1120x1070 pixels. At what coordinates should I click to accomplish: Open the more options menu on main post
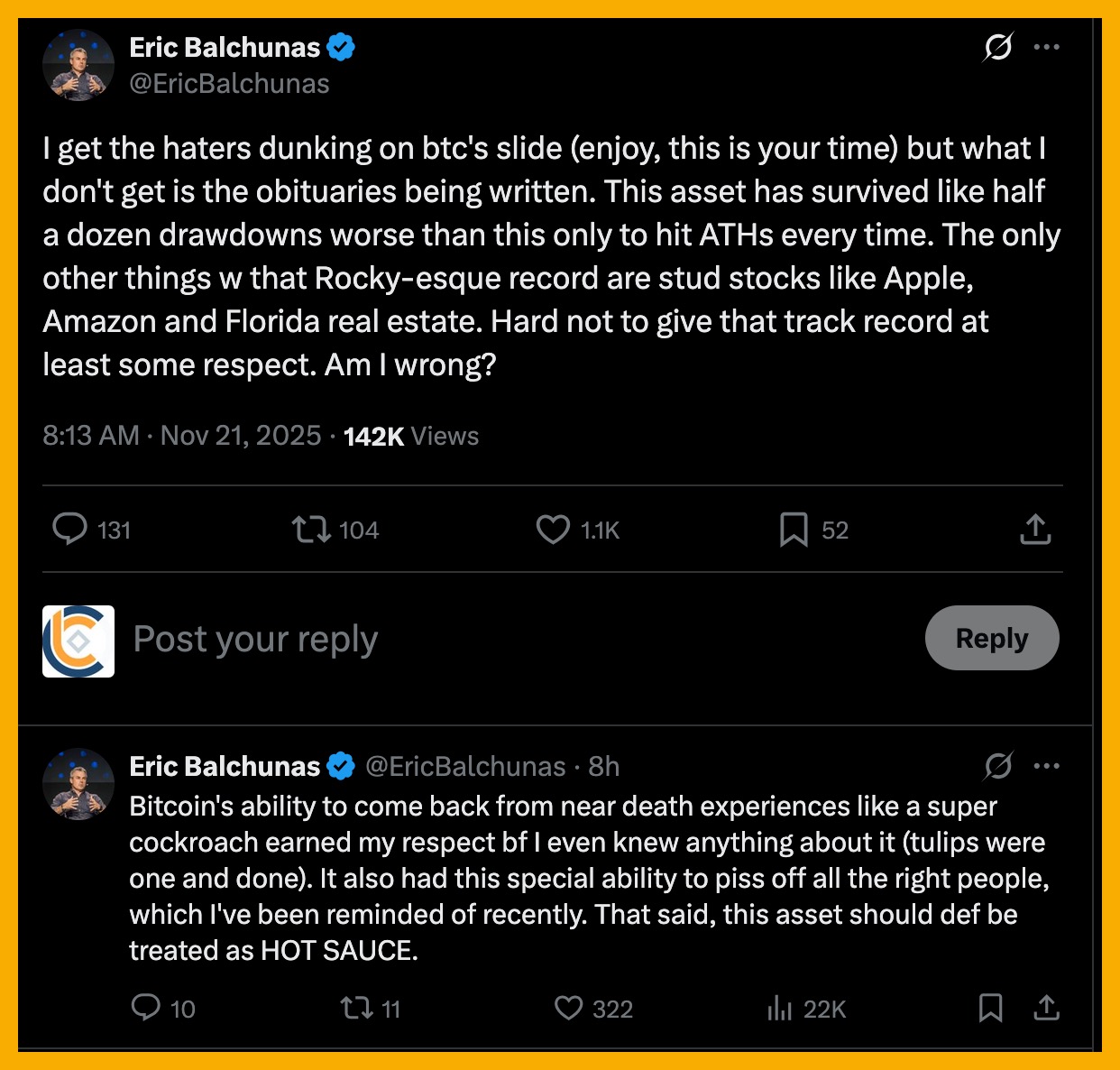[1046, 47]
